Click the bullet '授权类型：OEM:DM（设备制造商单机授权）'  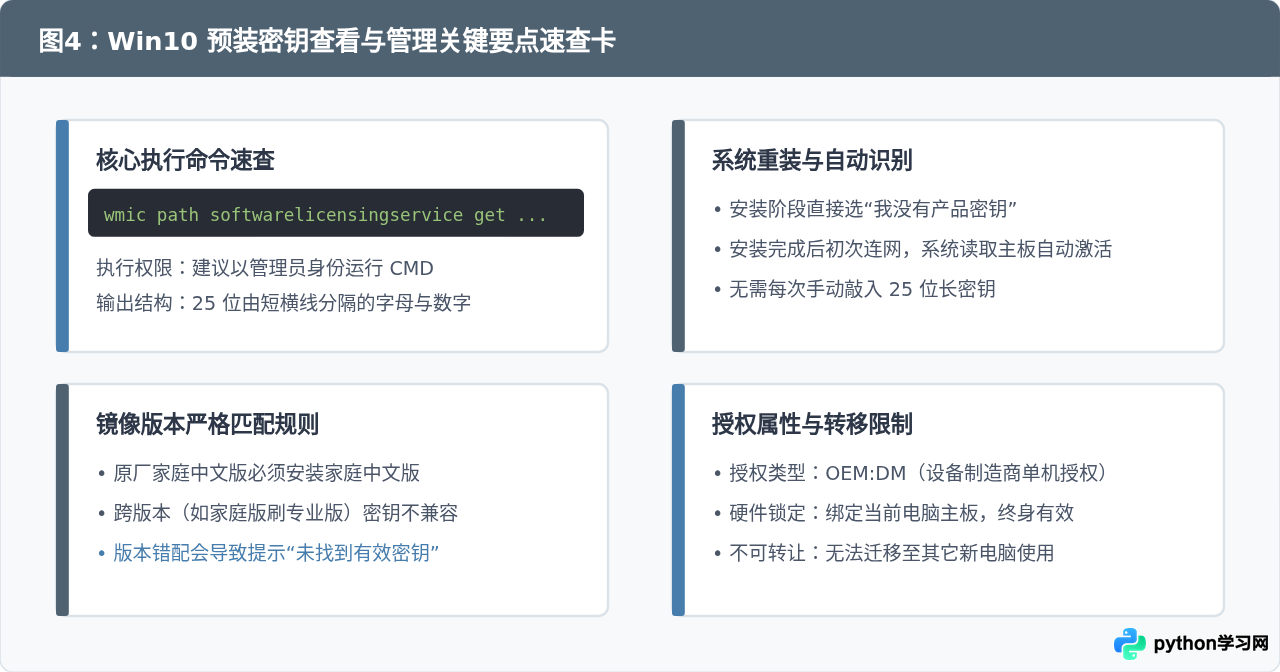(910, 473)
